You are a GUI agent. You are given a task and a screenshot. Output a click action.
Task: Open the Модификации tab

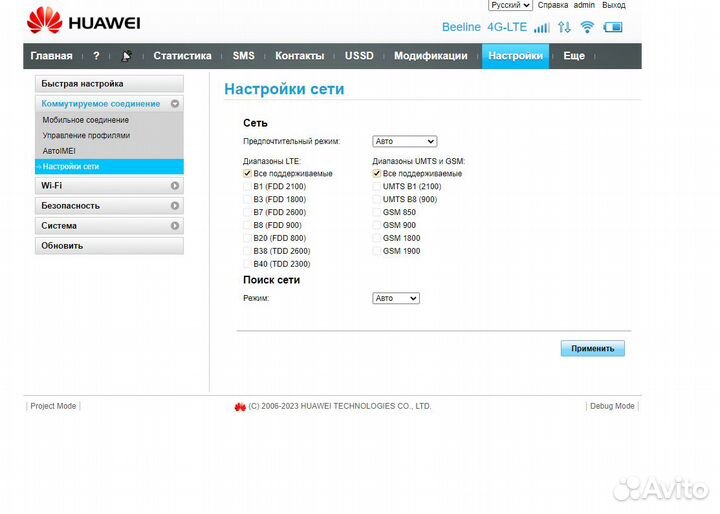pyautogui.click(x=431, y=56)
